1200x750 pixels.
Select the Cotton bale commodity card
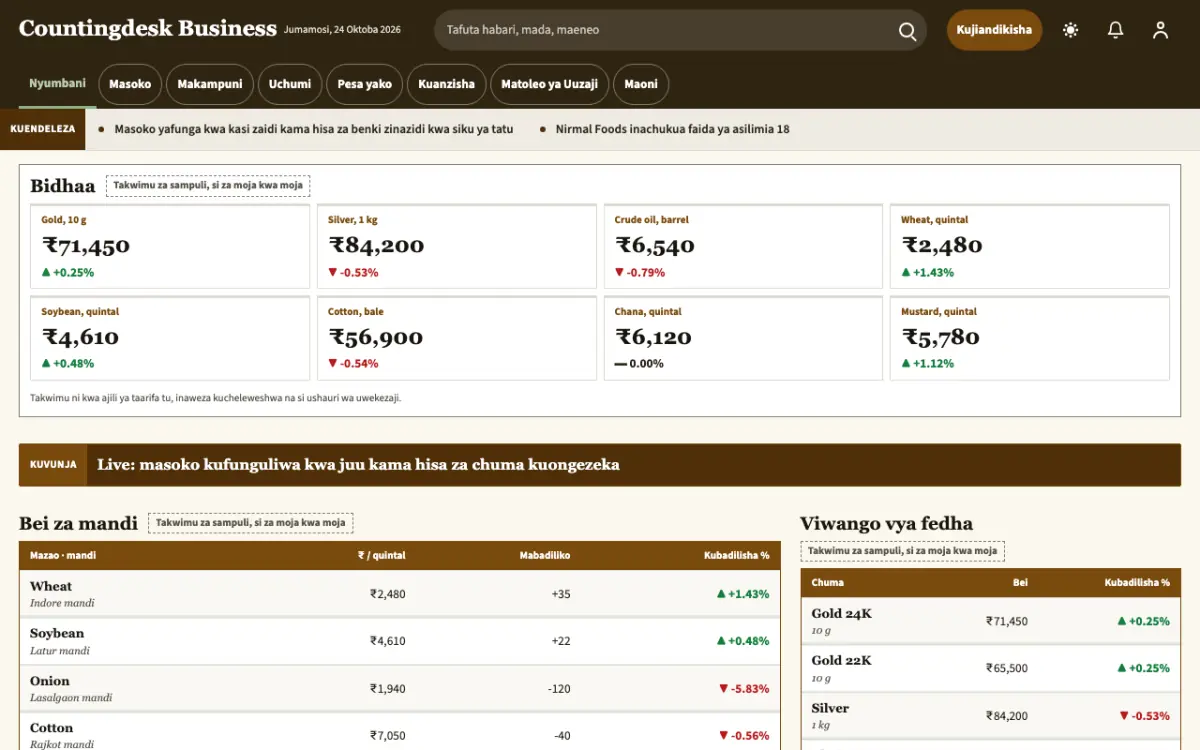[x=457, y=338]
